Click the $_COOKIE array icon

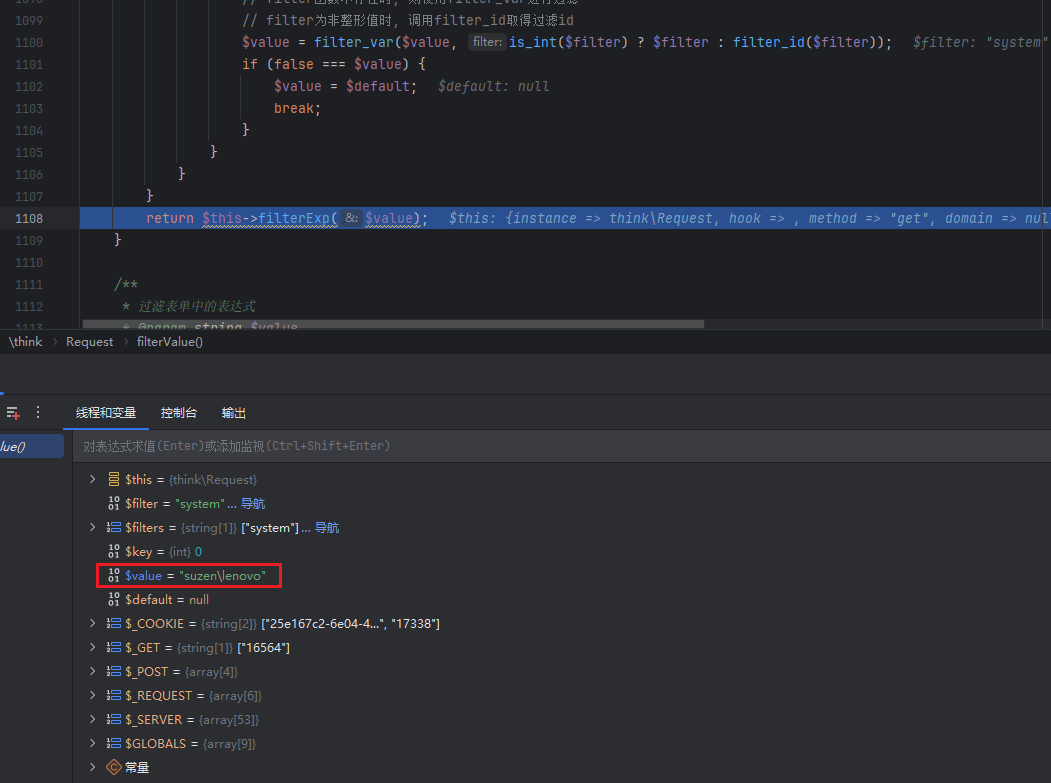[x=114, y=623]
